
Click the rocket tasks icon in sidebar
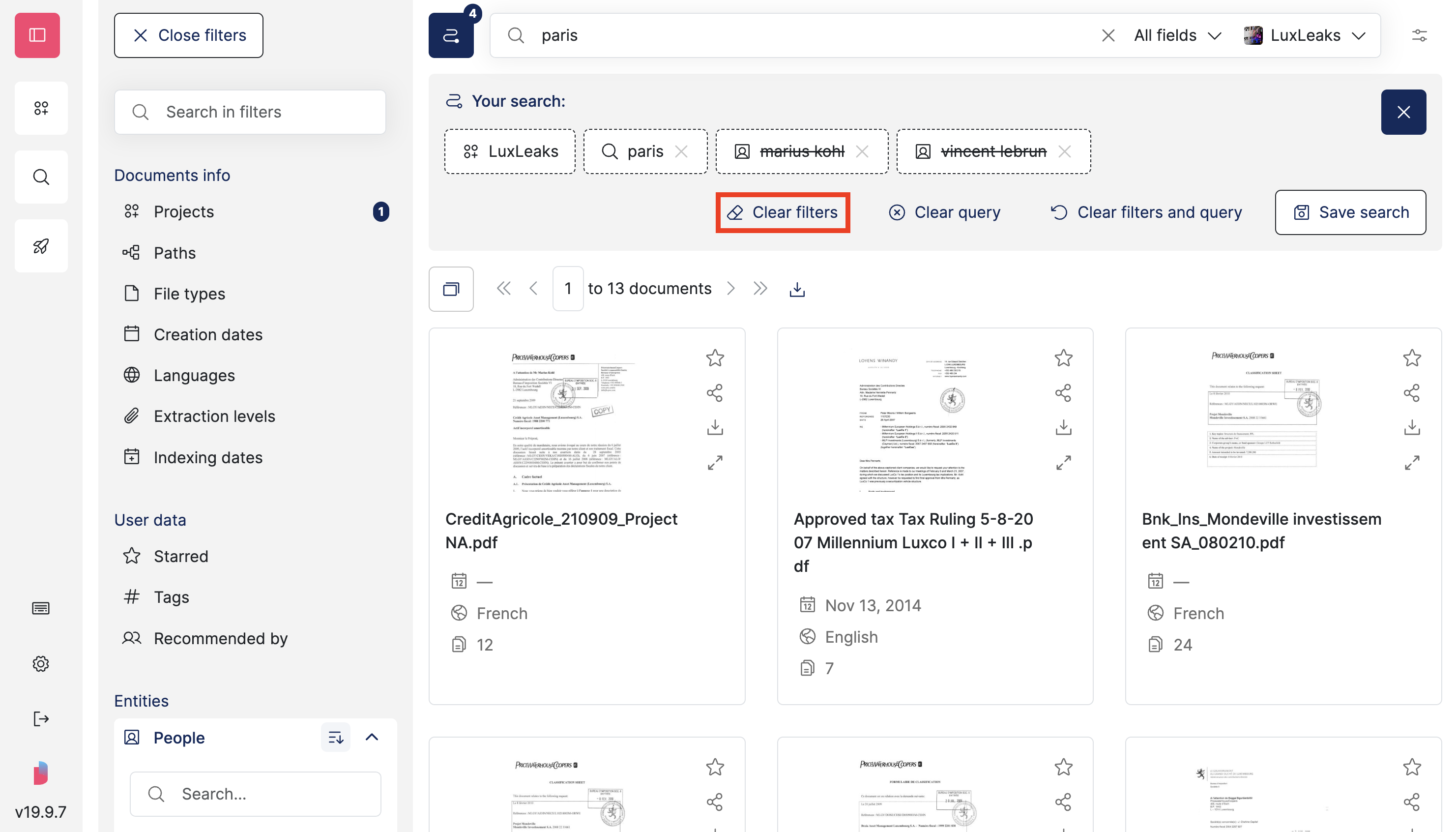pyautogui.click(x=41, y=245)
